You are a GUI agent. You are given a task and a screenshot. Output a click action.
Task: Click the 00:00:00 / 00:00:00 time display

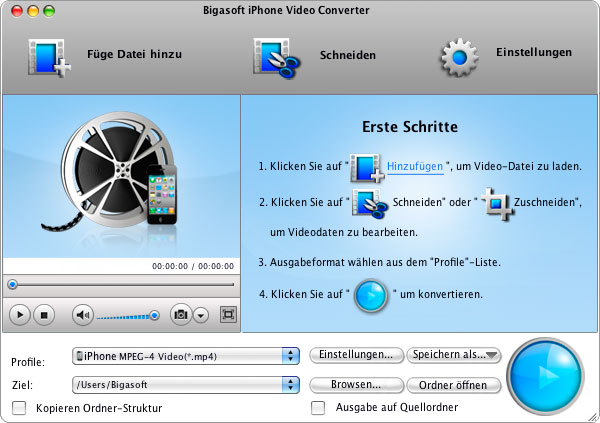(193, 266)
